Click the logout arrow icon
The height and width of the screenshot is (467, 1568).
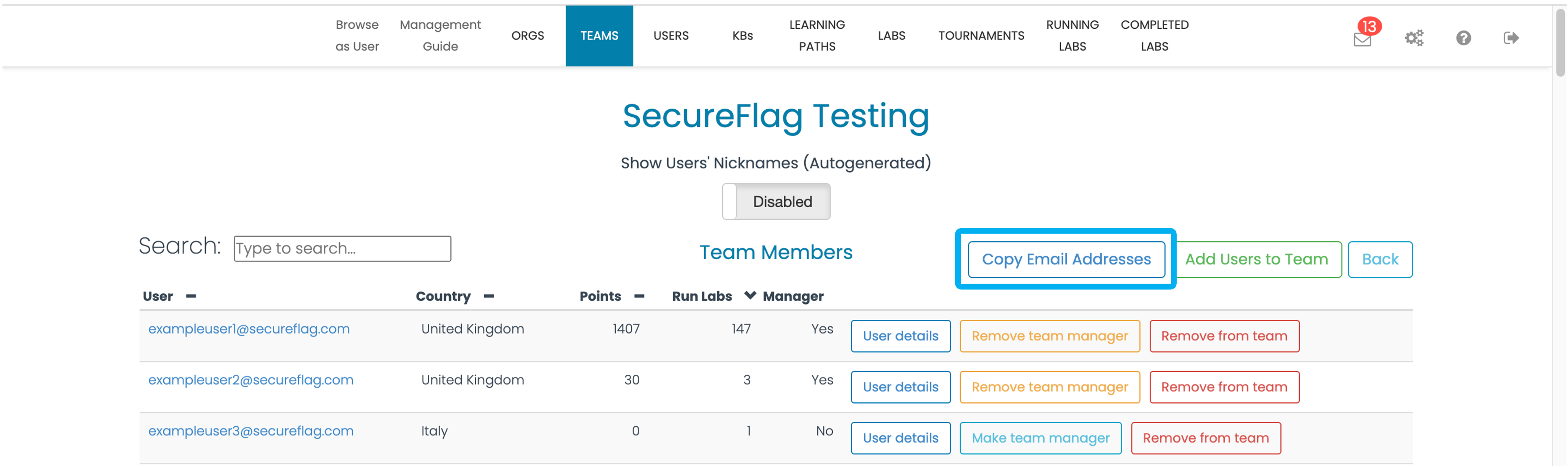click(1511, 38)
